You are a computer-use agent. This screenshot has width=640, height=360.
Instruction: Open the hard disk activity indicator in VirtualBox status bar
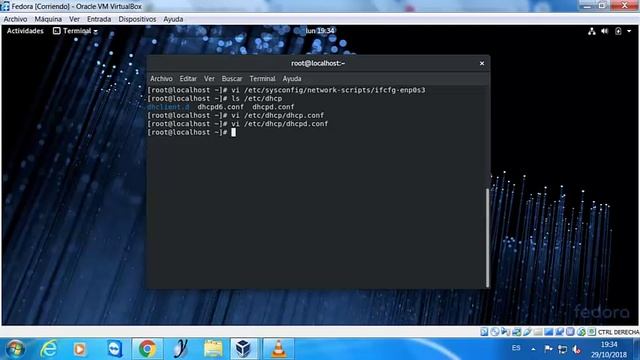click(484, 332)
